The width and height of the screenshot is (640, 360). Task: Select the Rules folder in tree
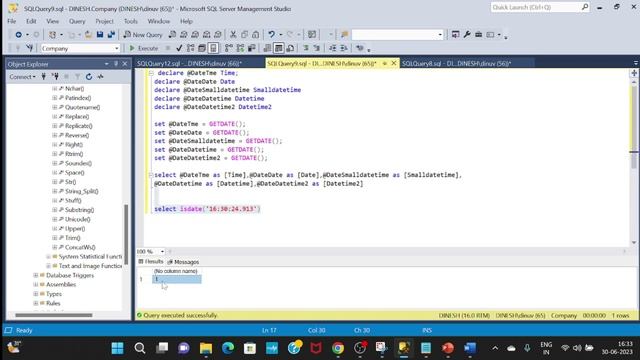pos(53,303)
